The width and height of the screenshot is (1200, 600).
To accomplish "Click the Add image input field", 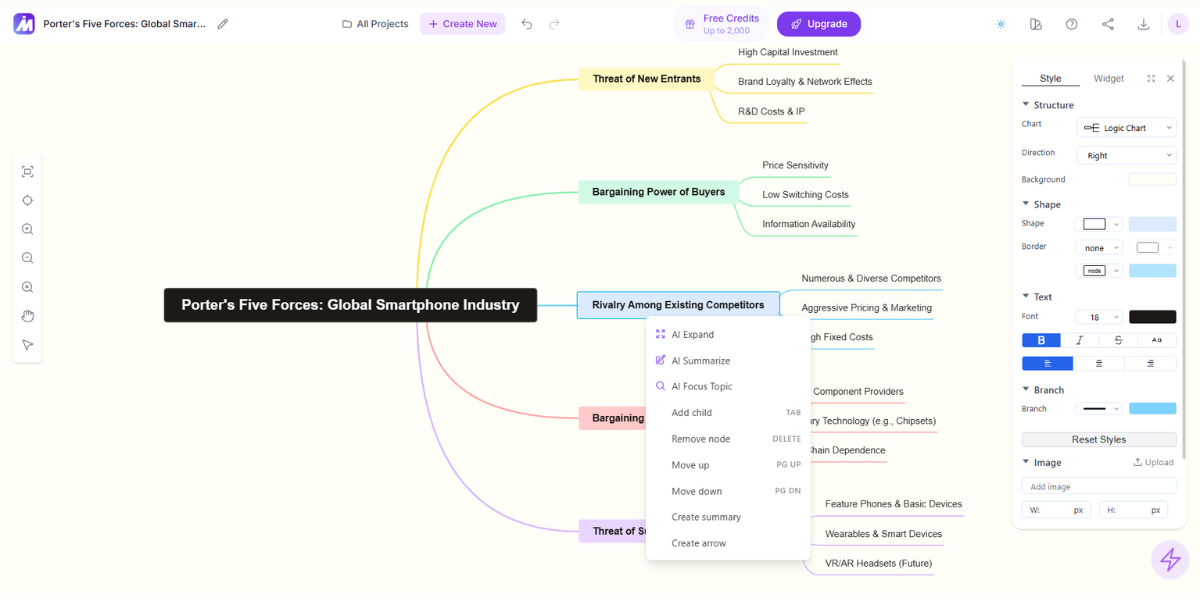I will (1098, 486).
